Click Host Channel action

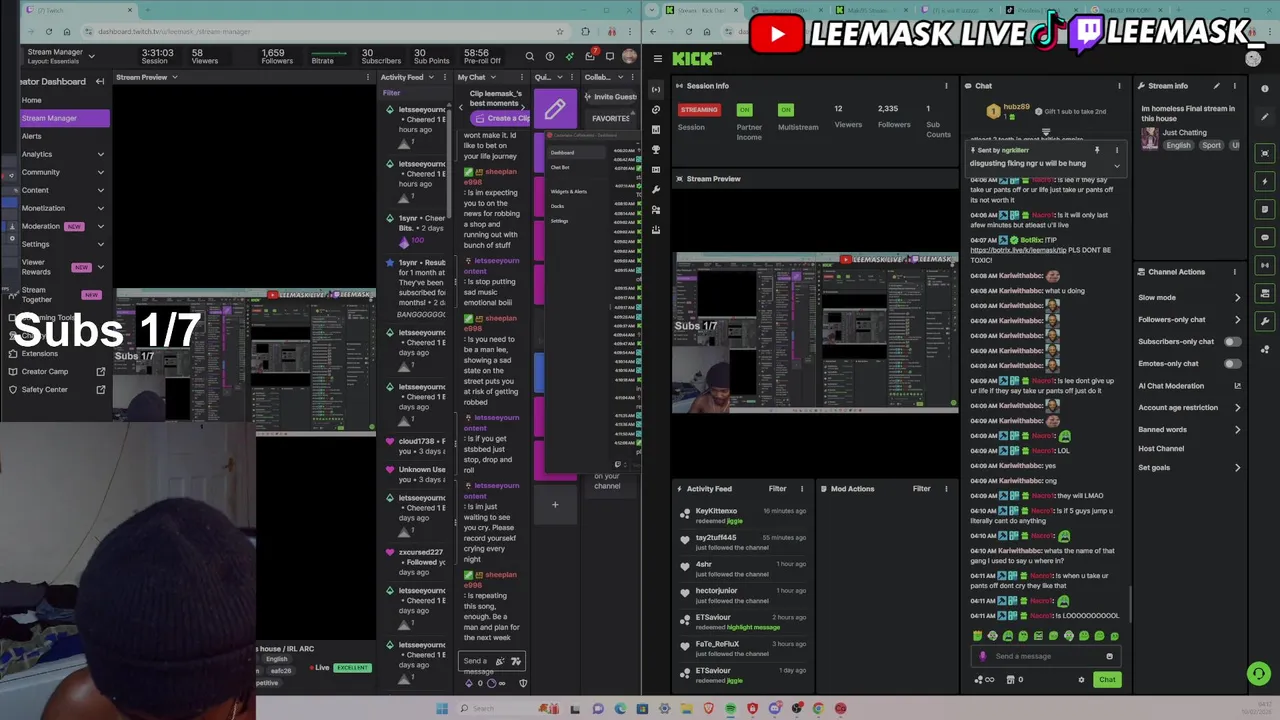(1161, 449)
